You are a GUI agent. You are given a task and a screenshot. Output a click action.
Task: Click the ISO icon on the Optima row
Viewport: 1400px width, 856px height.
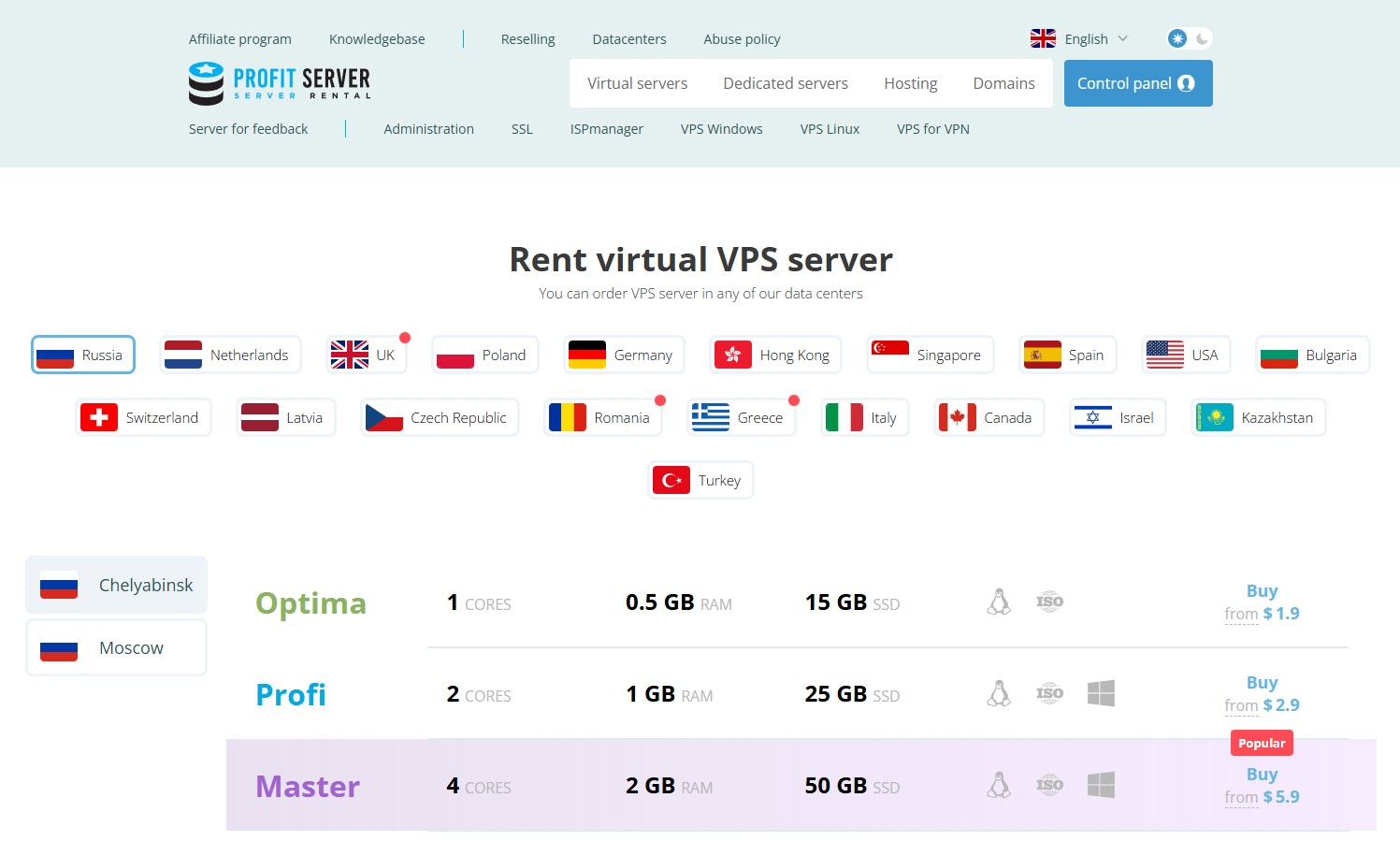tap(1049, 602)
